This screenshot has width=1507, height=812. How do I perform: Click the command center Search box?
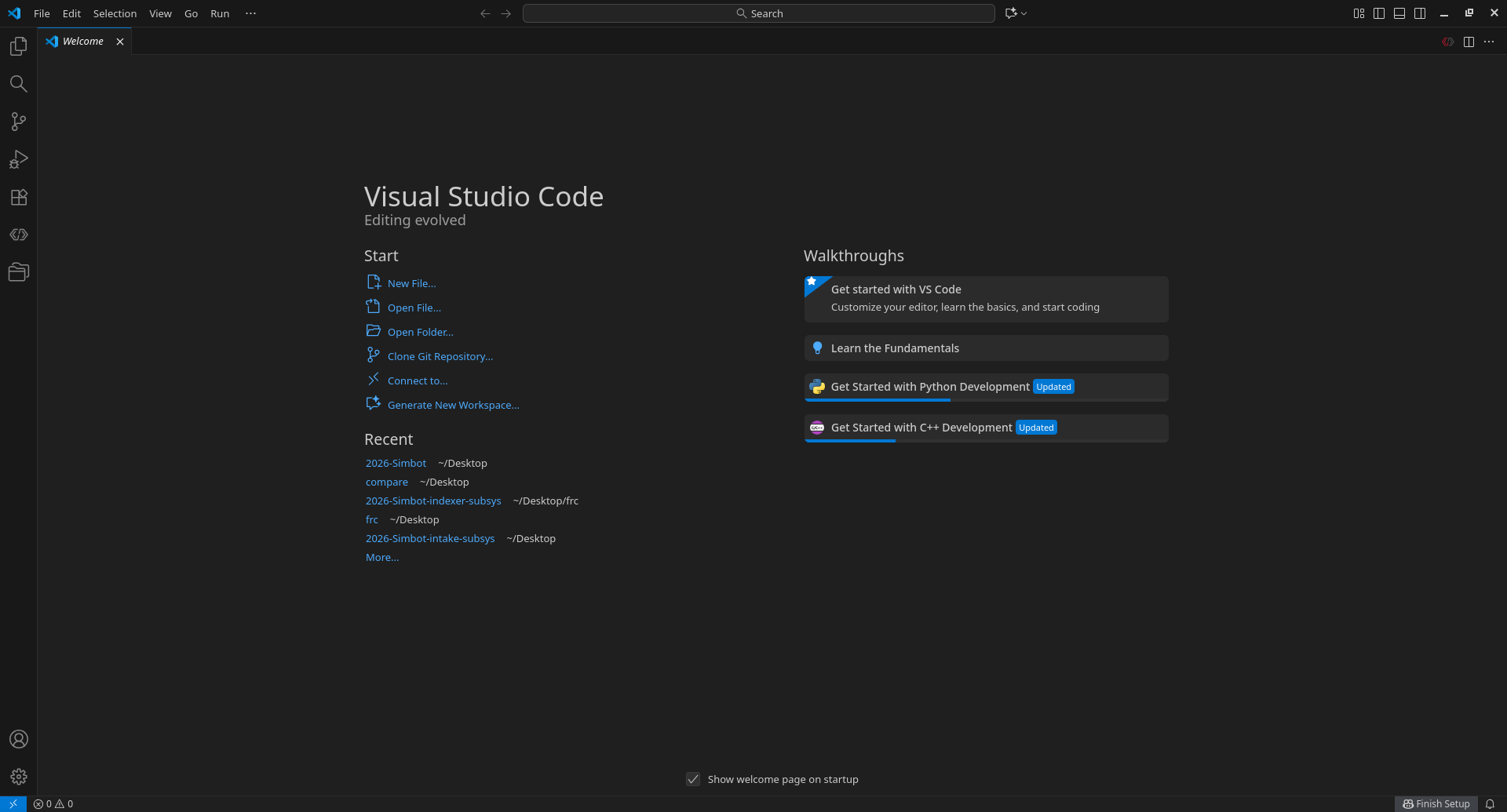[759, 13]
